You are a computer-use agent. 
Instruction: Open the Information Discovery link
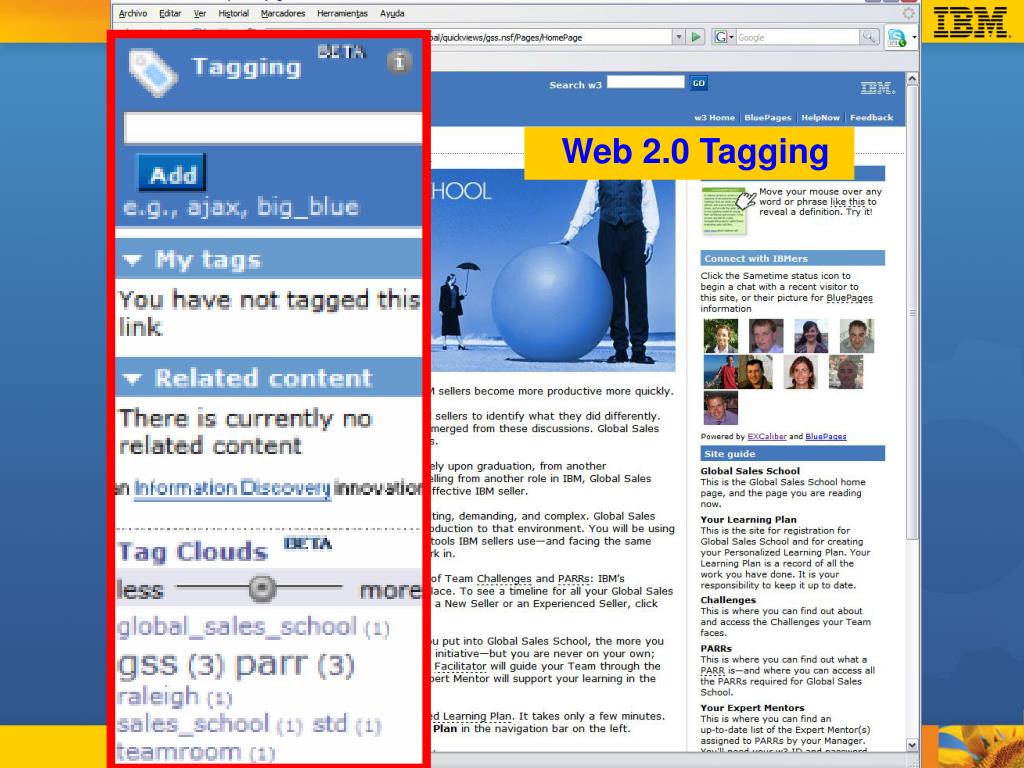click(232, 488)
